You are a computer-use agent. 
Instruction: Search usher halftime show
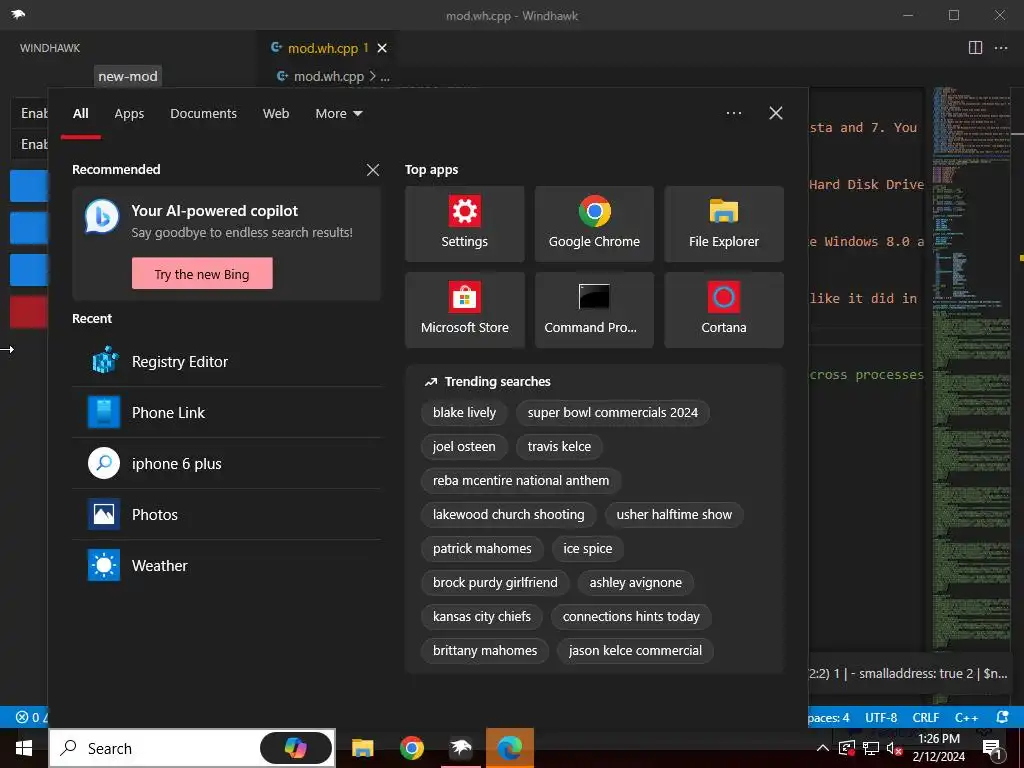pos(674,515)
